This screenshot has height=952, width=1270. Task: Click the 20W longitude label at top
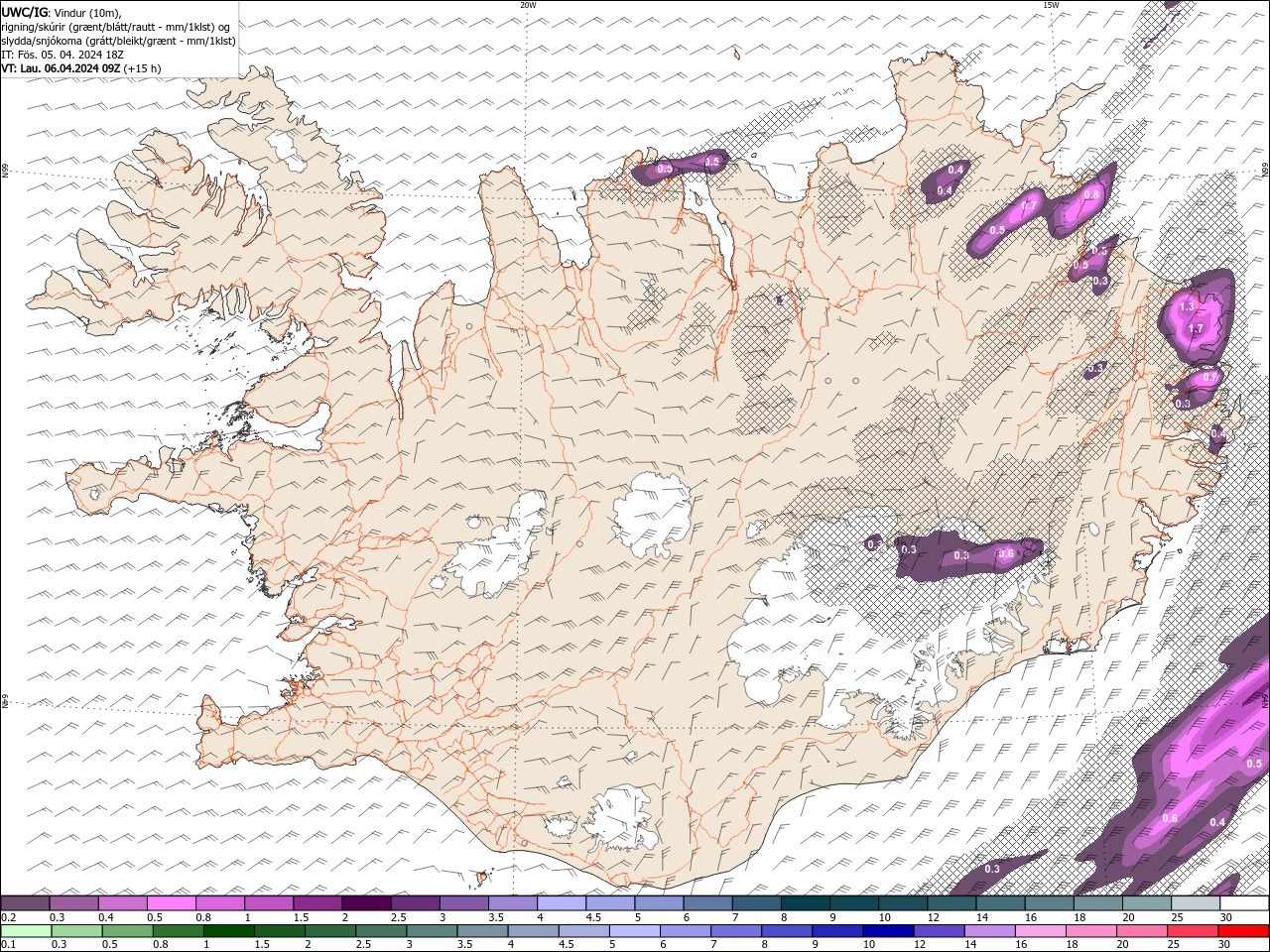pyautogui.click(x=528, y=5)
